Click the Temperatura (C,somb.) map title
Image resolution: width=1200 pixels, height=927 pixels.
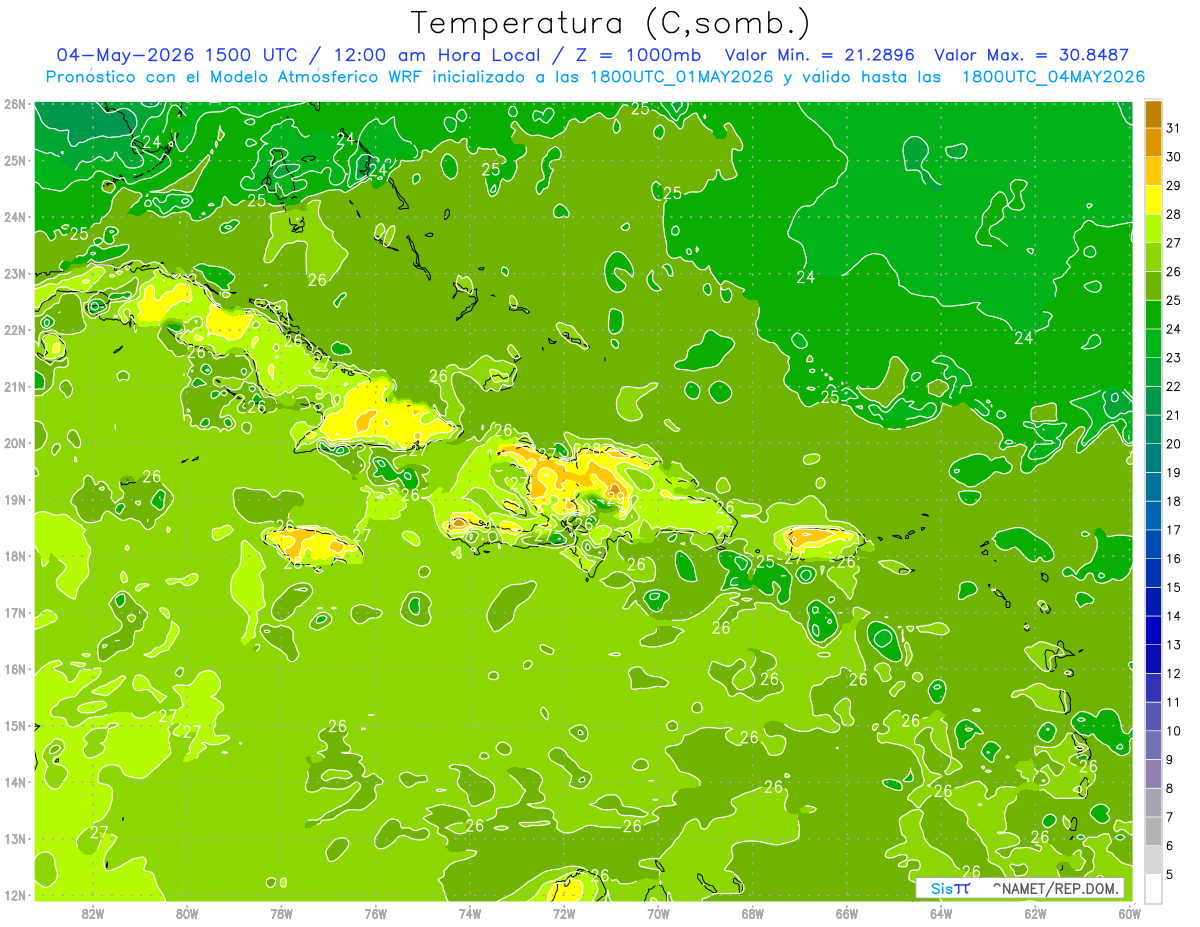click(x=611, y=23)
